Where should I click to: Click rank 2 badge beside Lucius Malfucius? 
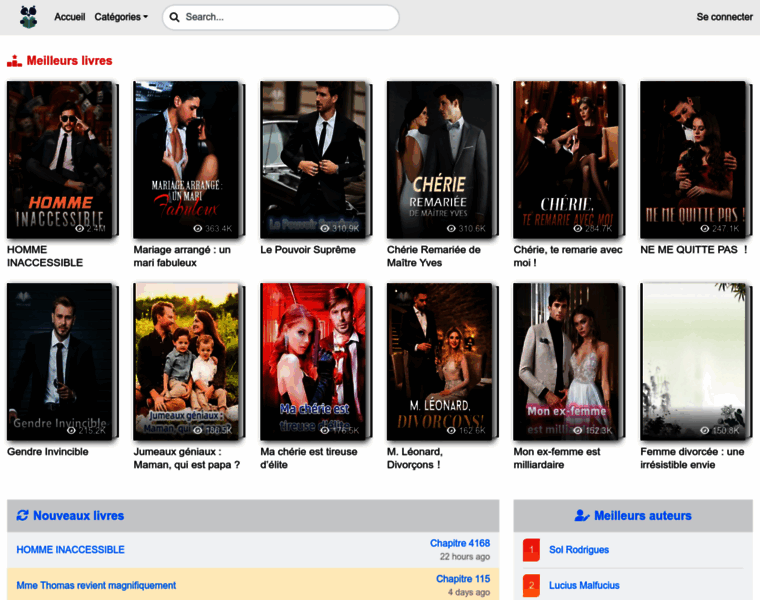[x=531, y=585]
